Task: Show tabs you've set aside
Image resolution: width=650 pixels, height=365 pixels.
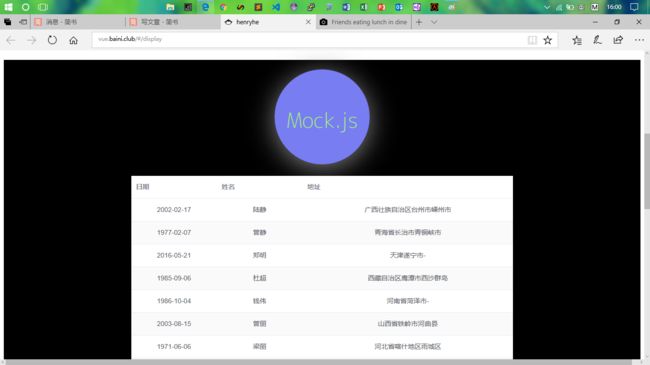Action: click(x=8, y=22)
